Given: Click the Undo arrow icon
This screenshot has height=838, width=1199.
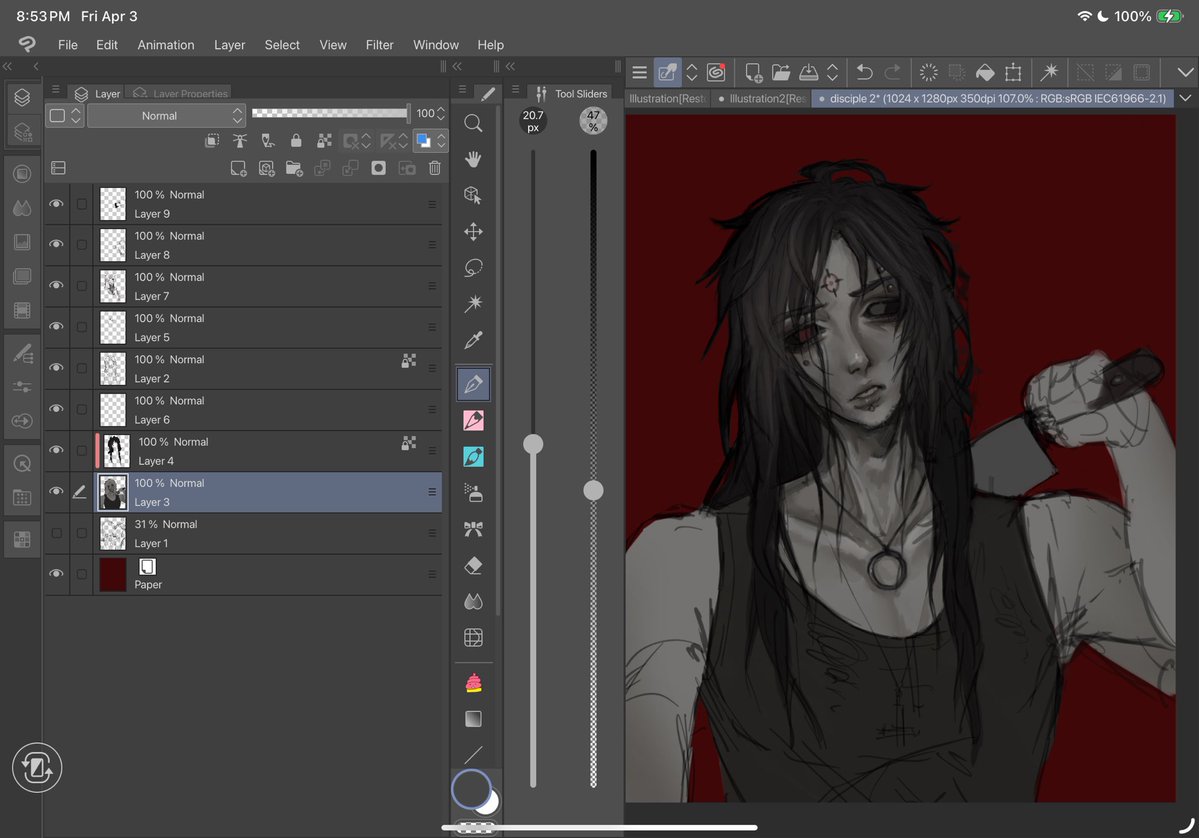Looking at the screenshot, I should point(865,72).
